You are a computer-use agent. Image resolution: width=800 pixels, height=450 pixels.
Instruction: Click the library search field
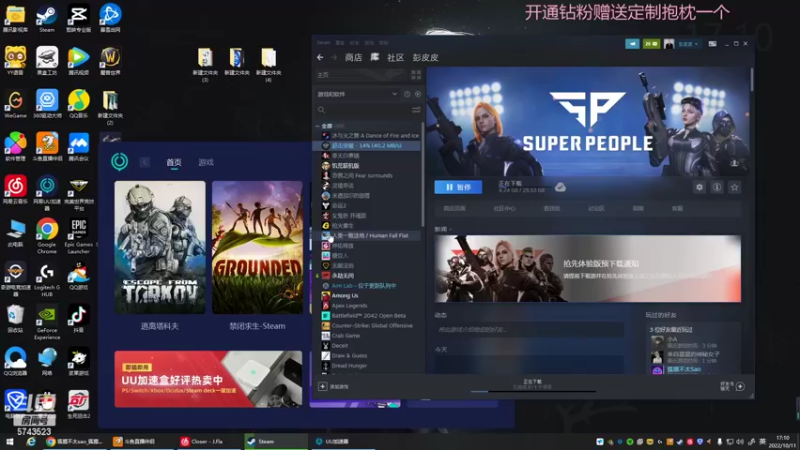click(363, 110)
